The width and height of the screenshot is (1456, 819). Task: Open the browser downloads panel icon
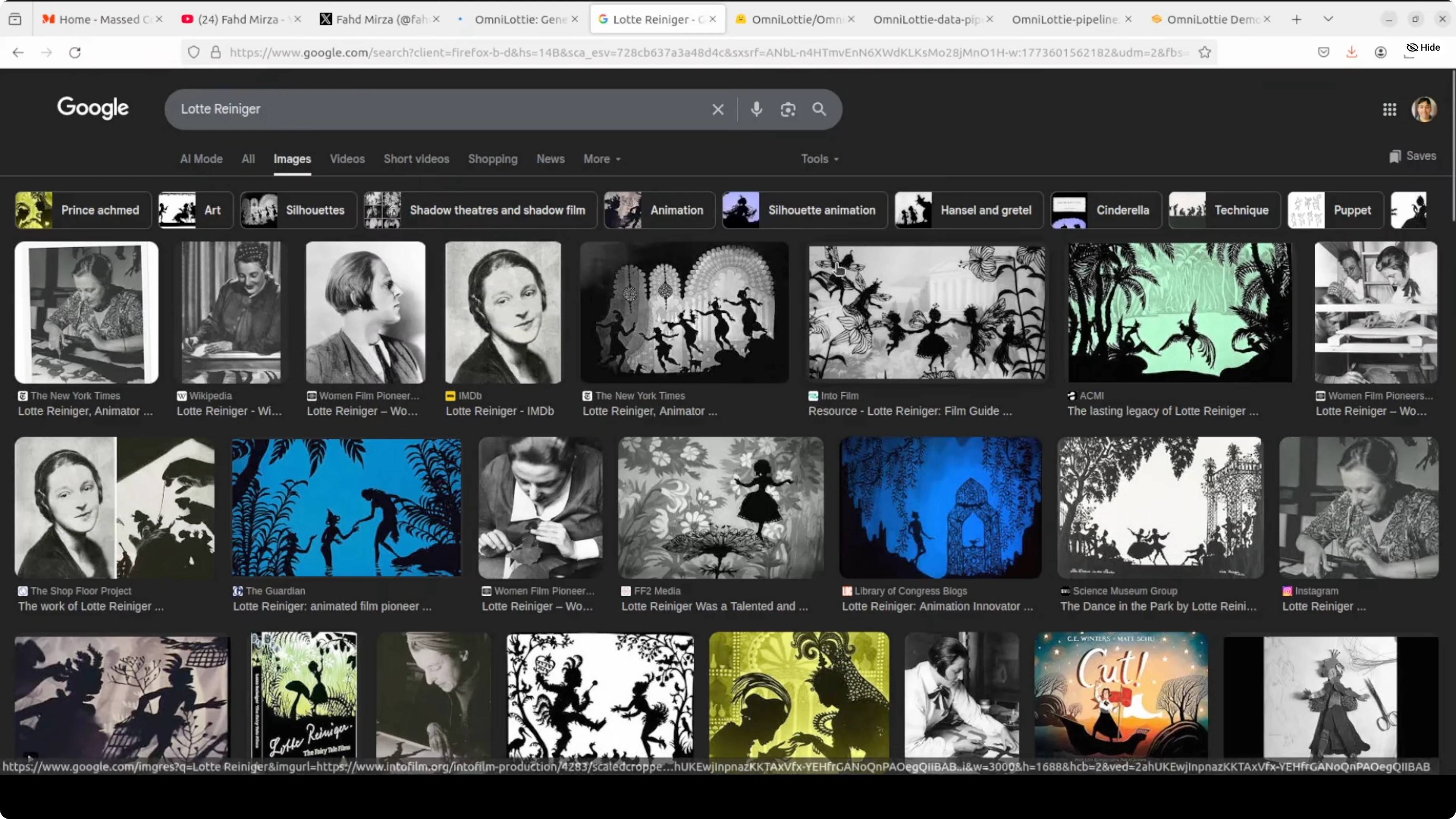click(1352, 52)
